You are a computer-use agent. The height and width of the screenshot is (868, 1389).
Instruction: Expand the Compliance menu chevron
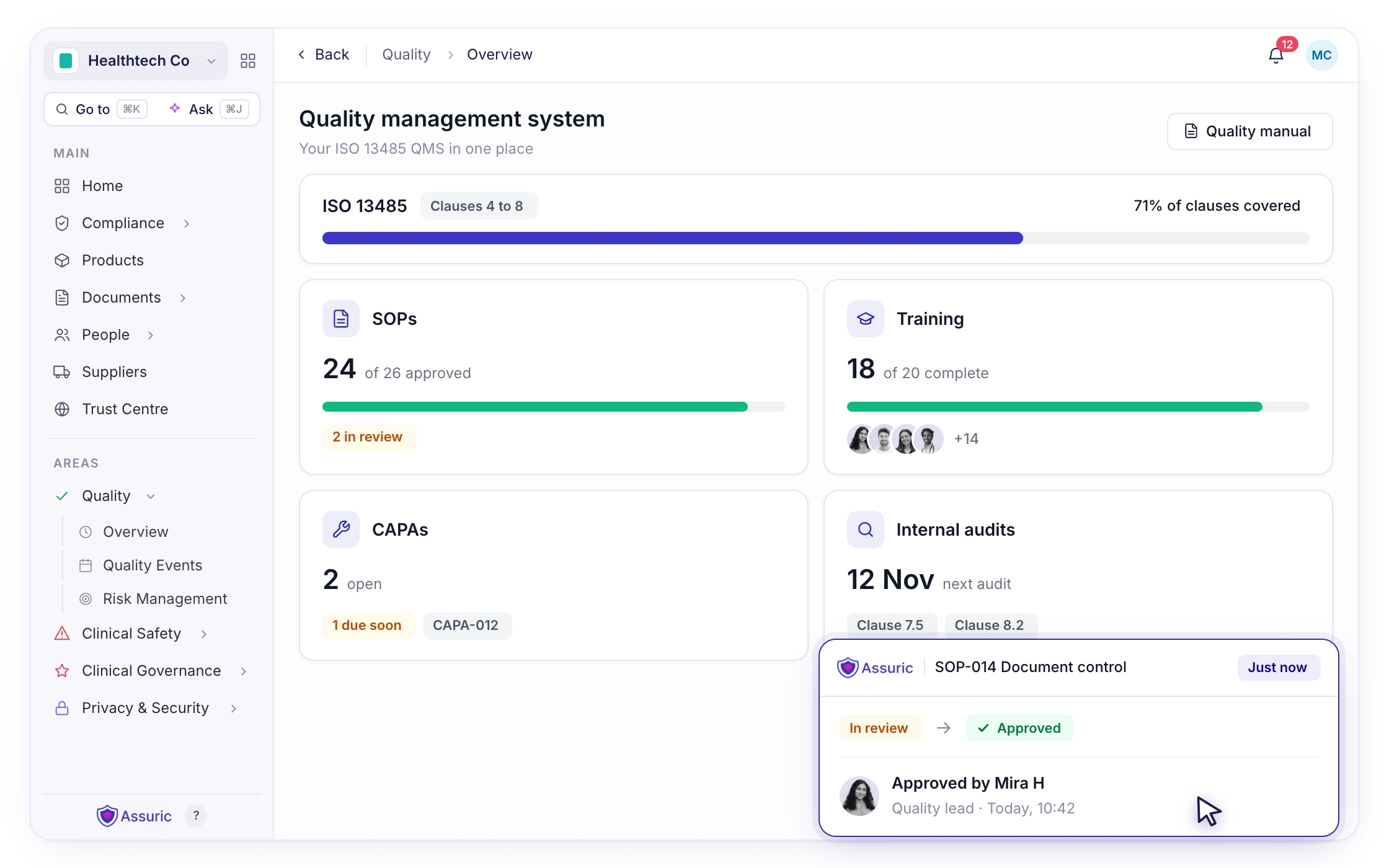(x=187, y=223)
